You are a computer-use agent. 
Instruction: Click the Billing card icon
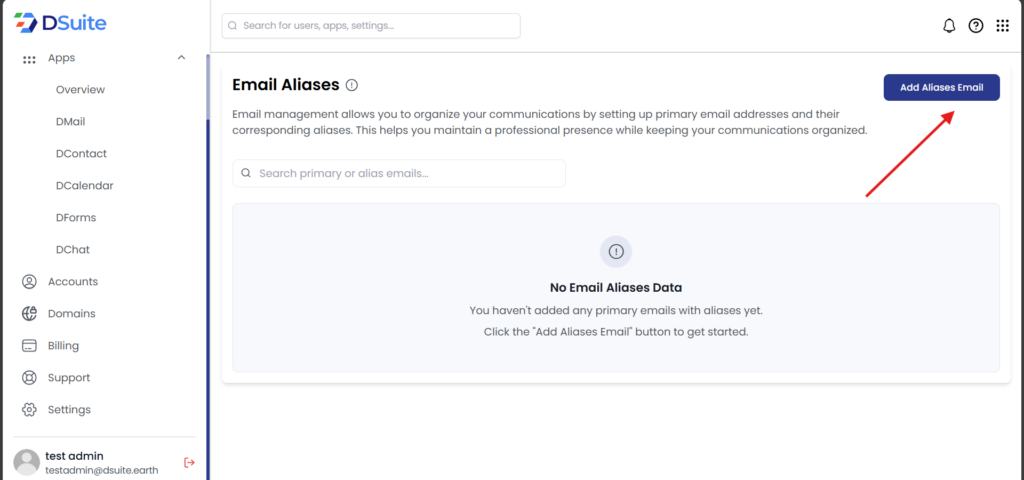29,346
